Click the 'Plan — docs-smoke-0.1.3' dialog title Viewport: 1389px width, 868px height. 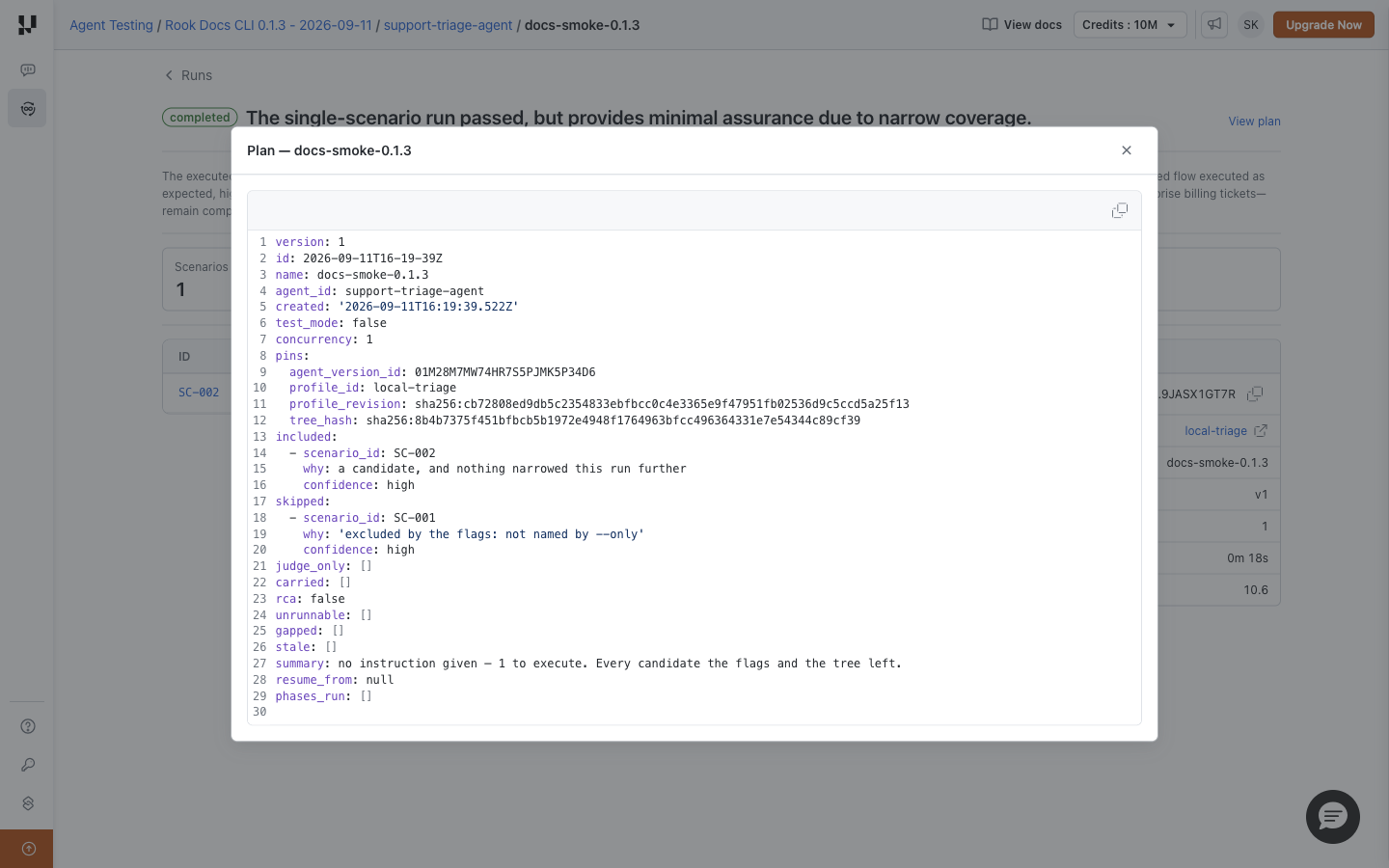(329, 150)
